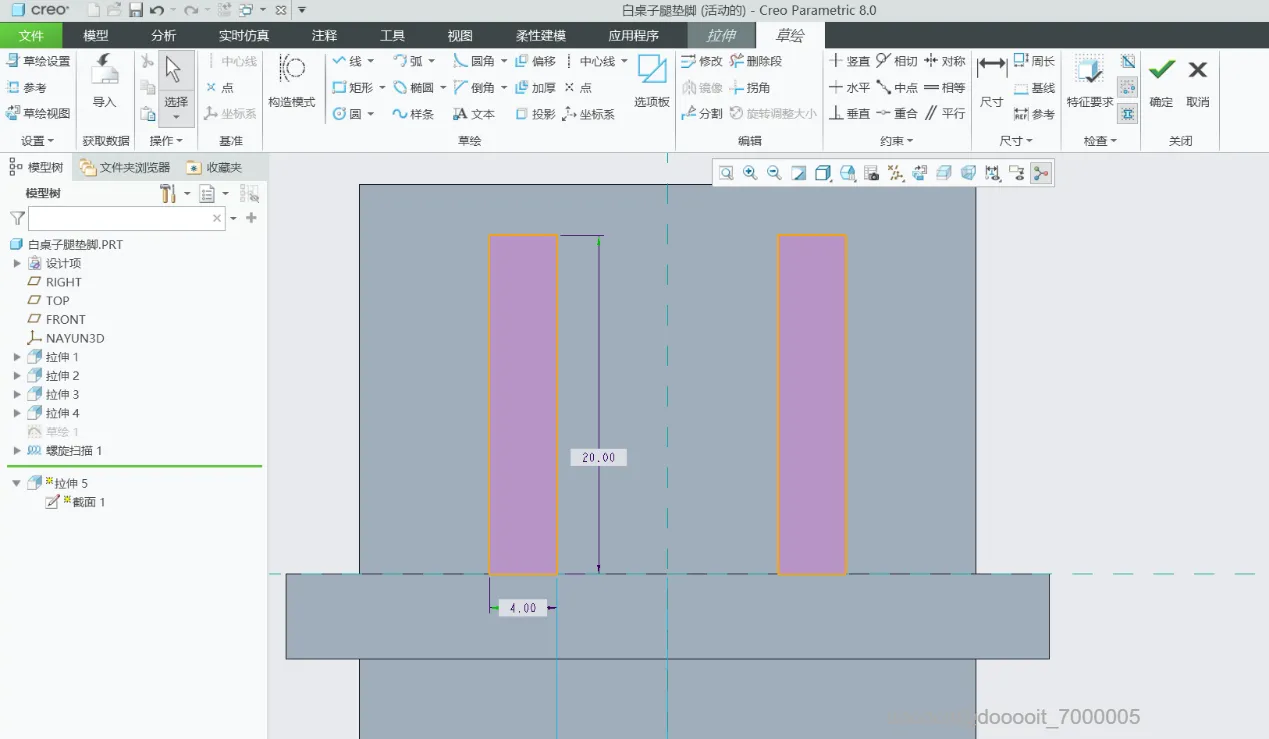Switch to the 视图 ribbon tab
This screenshot has width=1269, height=739.
click(460, 35)
